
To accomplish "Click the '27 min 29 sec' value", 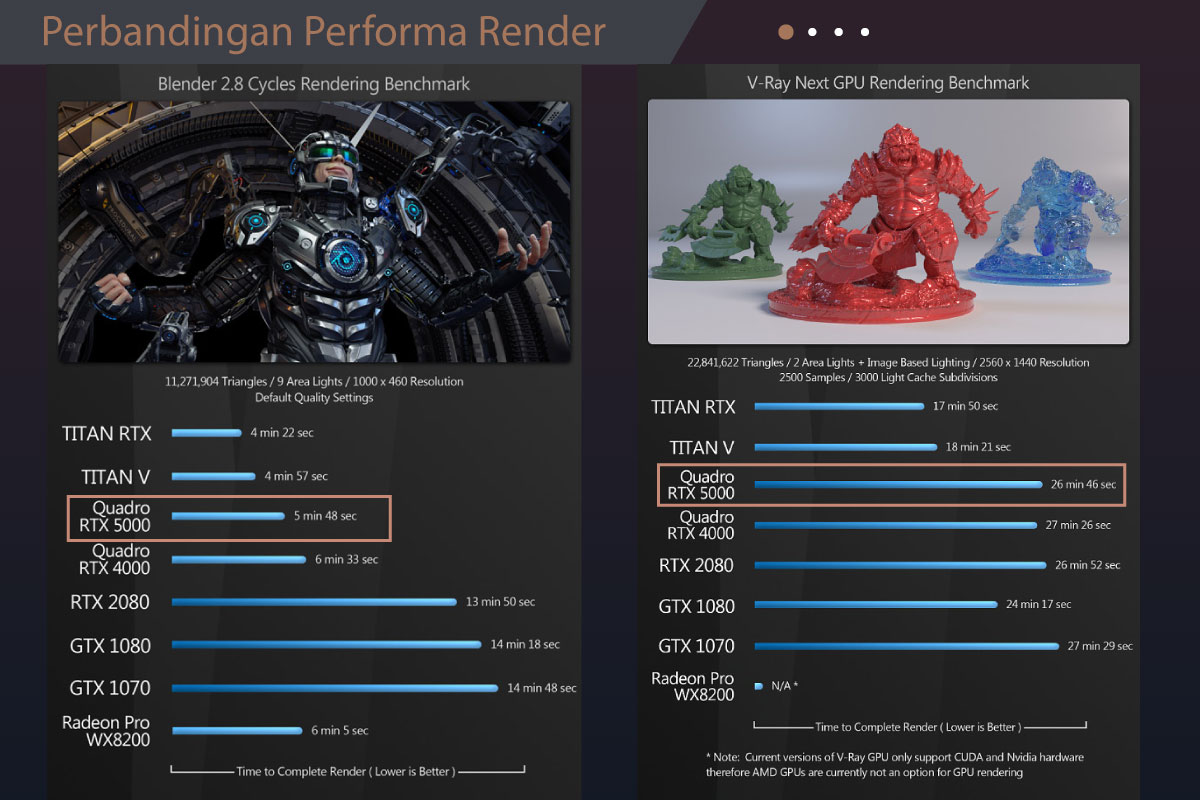I will tap(1100, 646).
